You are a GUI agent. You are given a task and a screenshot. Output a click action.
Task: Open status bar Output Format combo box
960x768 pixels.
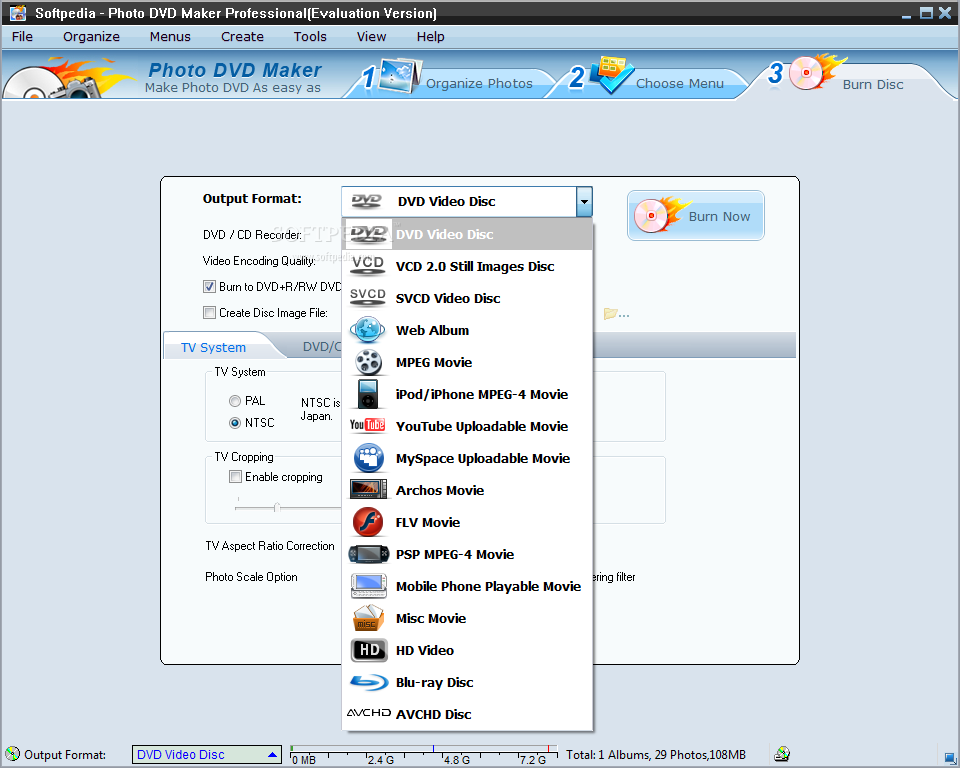[x=206, y=755]
